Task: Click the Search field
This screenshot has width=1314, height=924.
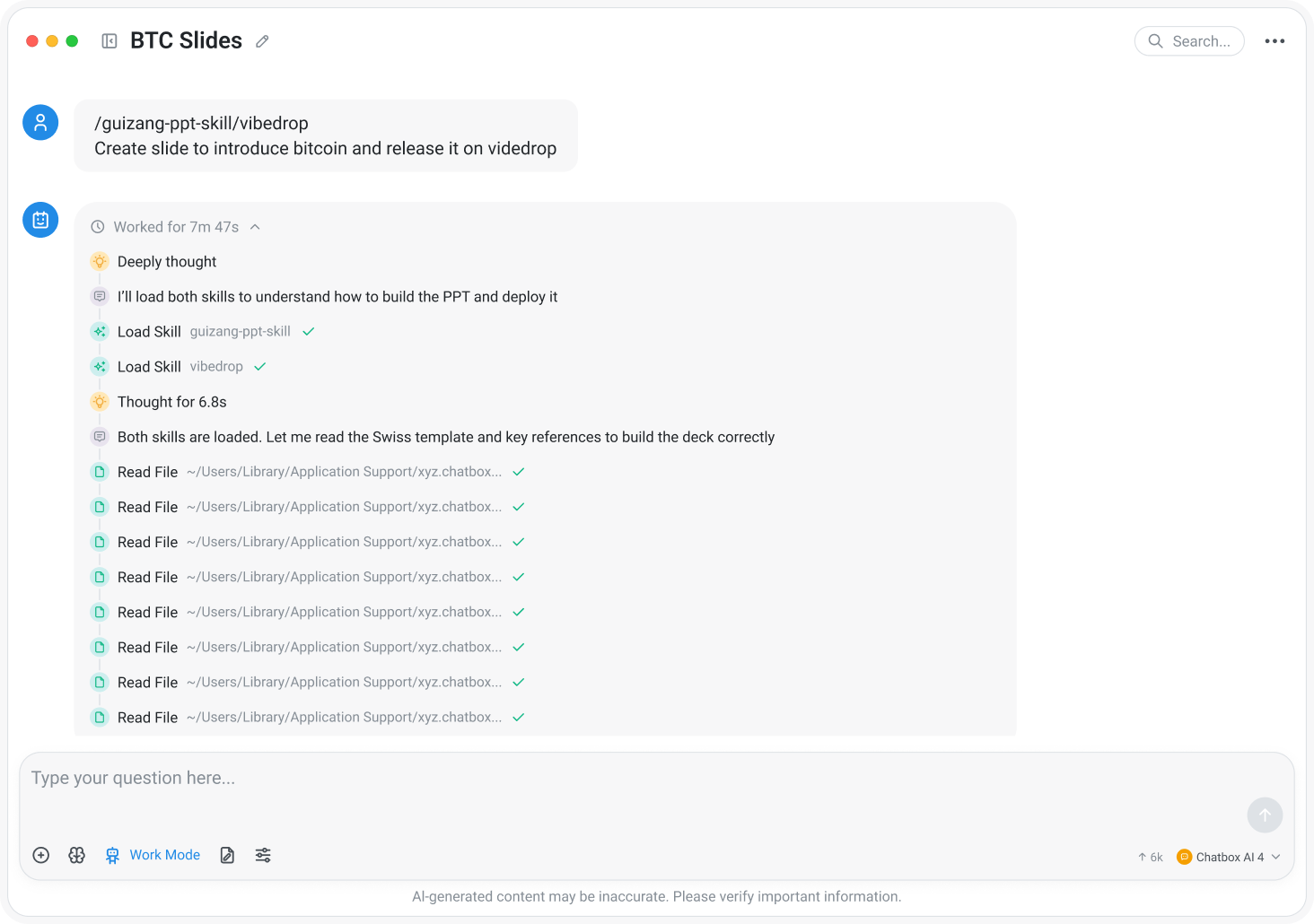Action: tap(1189, 41)
